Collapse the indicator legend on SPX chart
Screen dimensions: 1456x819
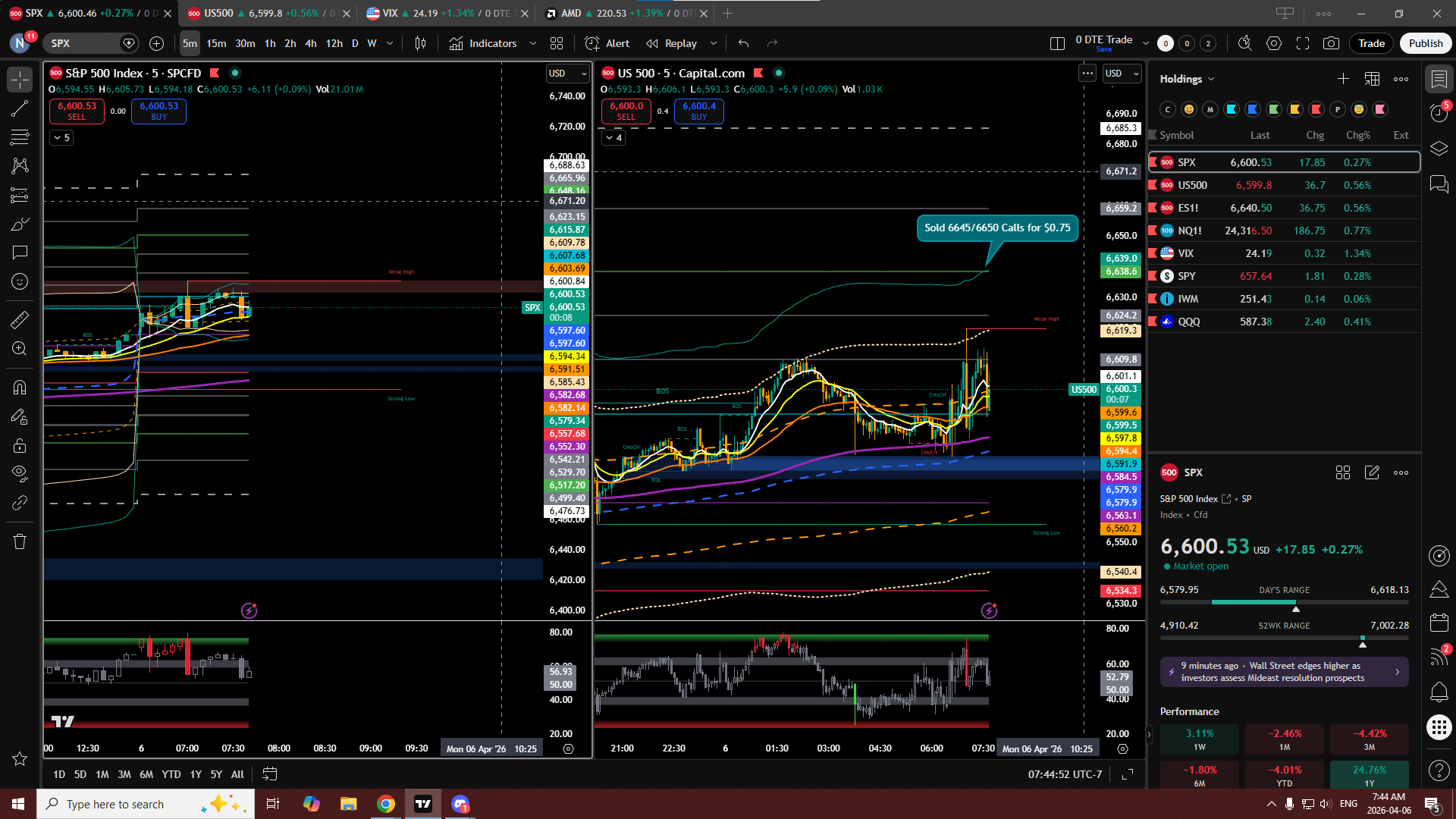(x=61, y=137)
